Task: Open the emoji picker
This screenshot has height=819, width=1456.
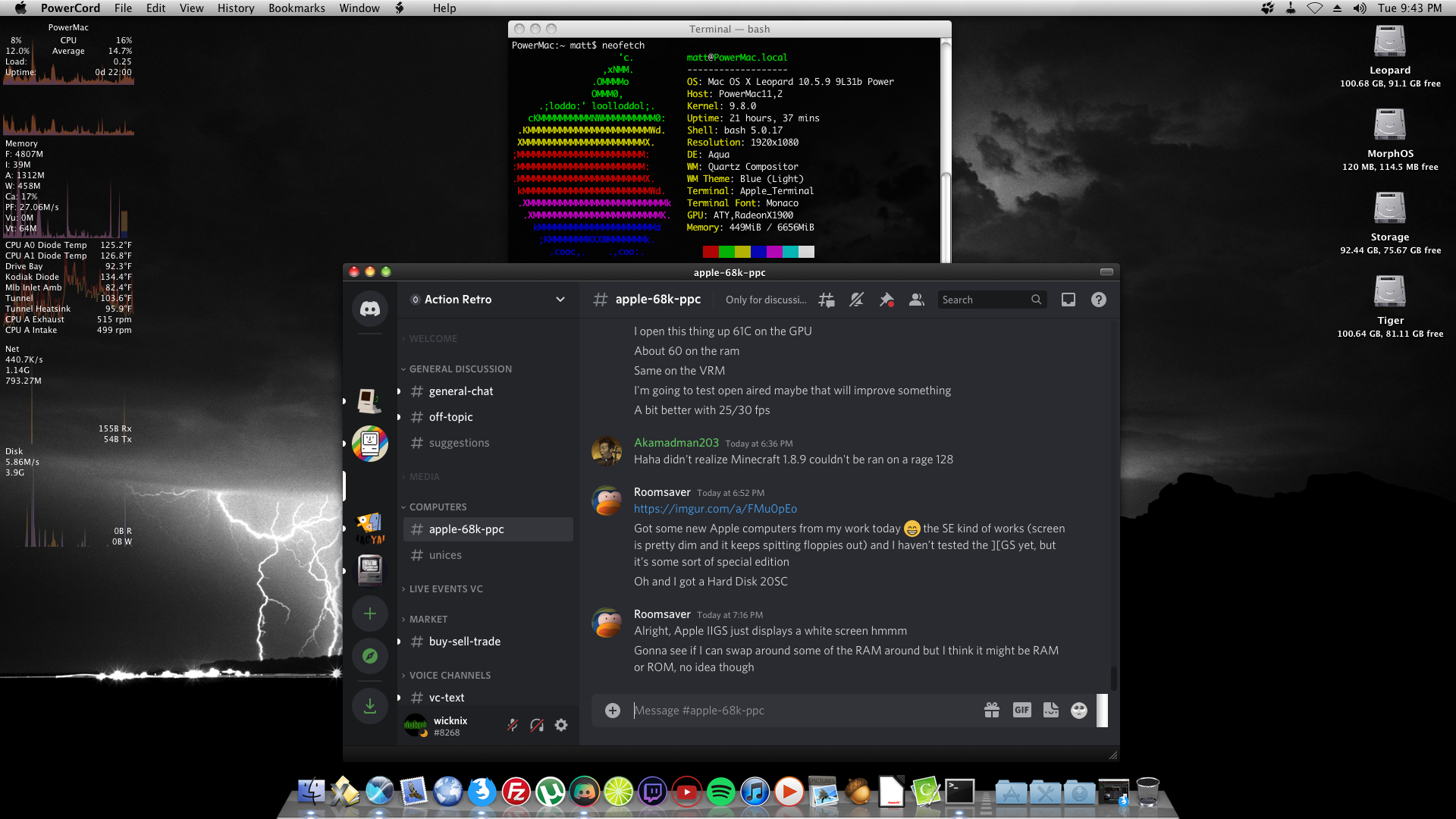Action: (1078, 711)
